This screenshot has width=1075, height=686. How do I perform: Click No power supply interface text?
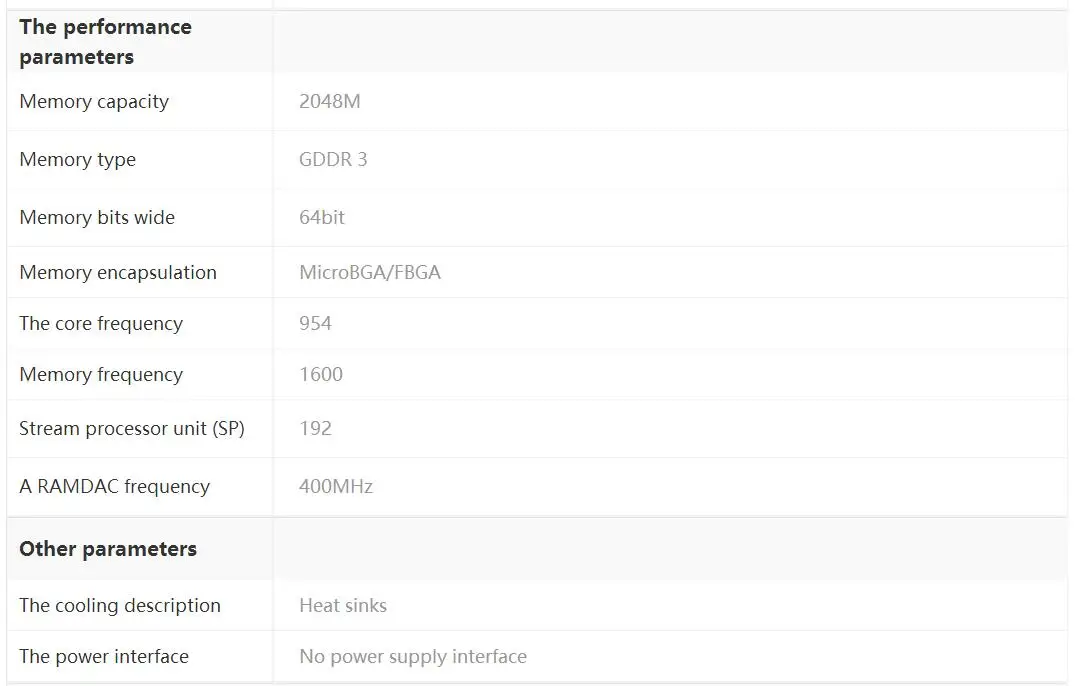point(413,657)
